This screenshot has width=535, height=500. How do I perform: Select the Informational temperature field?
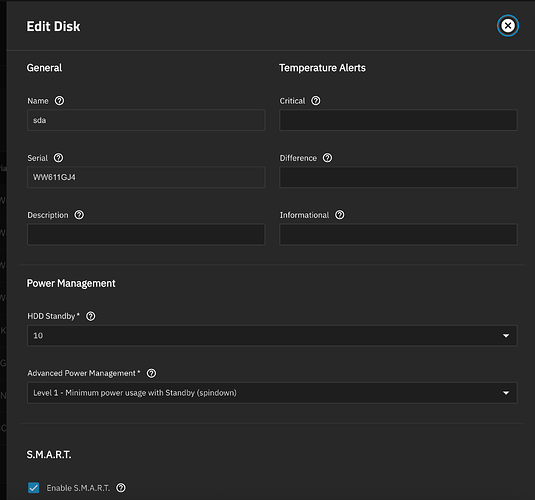(398, 234)
